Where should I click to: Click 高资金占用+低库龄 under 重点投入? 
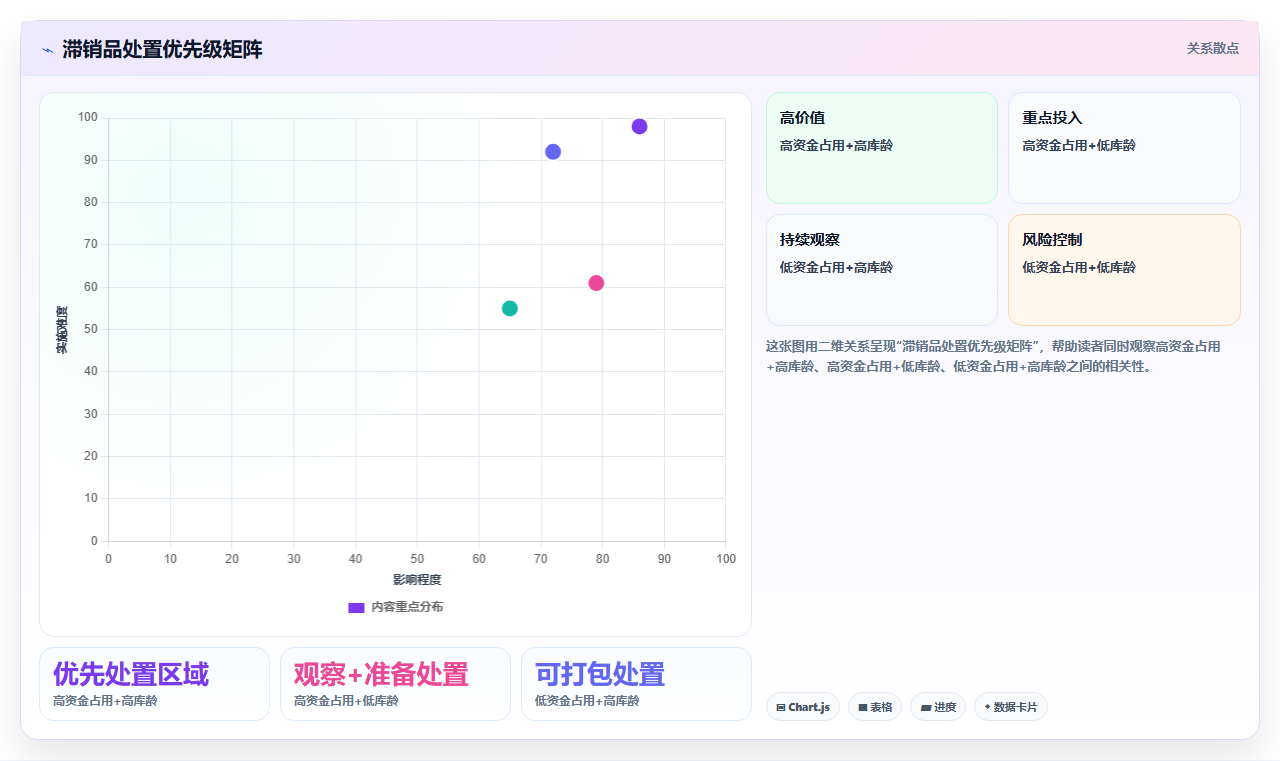coord(1079,146)
